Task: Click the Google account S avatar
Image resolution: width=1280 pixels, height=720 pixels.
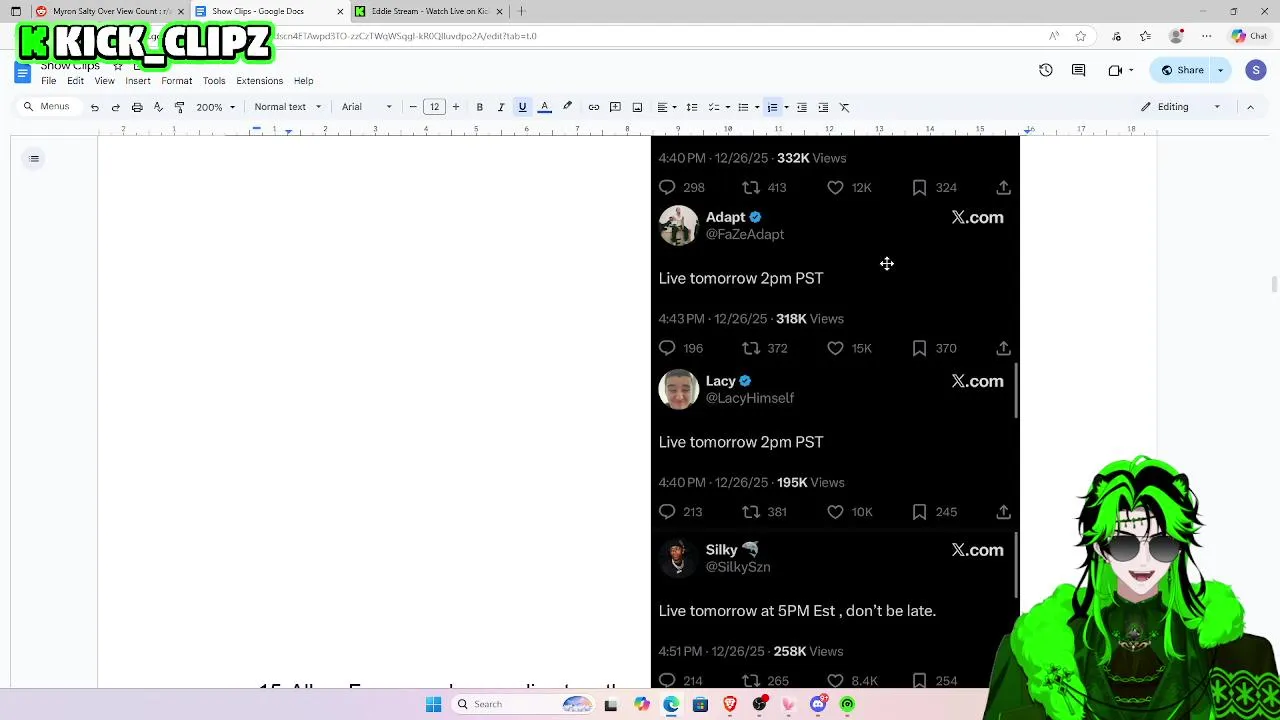Action: (1256, 70)
